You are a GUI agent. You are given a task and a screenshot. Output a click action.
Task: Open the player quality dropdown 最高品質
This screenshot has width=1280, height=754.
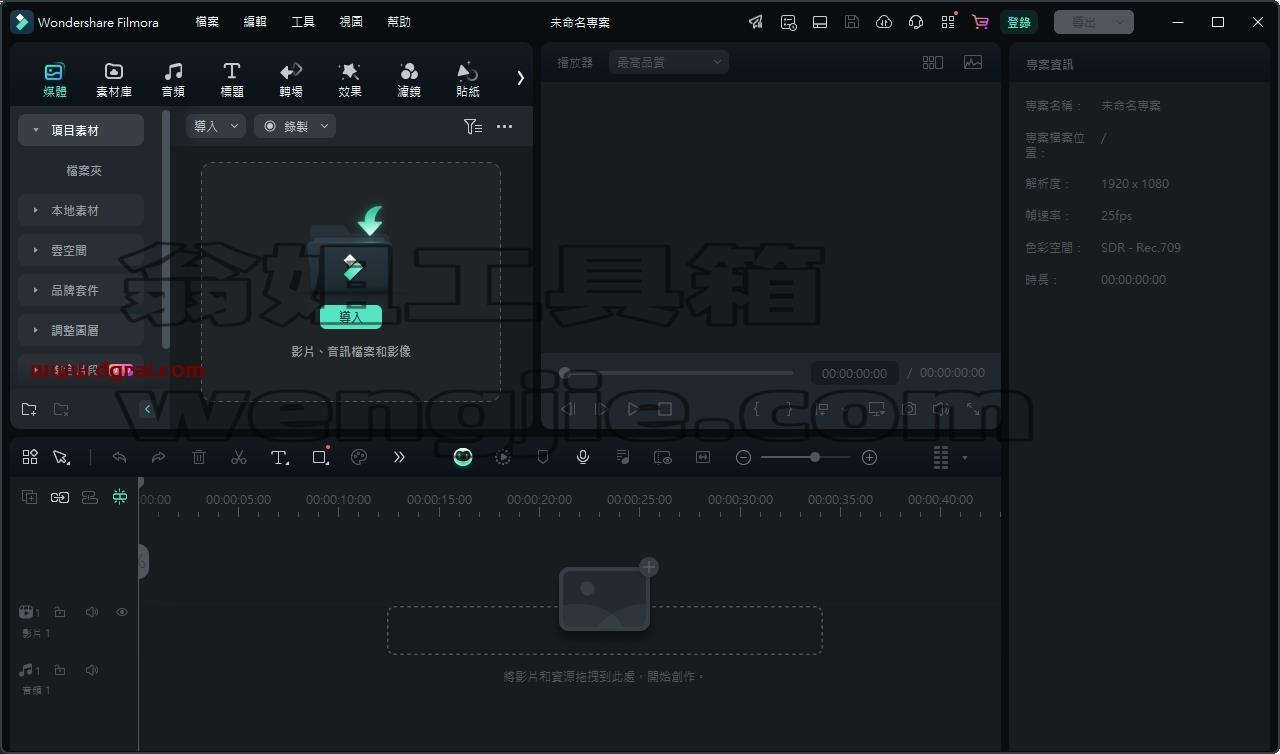click(669, 62)
